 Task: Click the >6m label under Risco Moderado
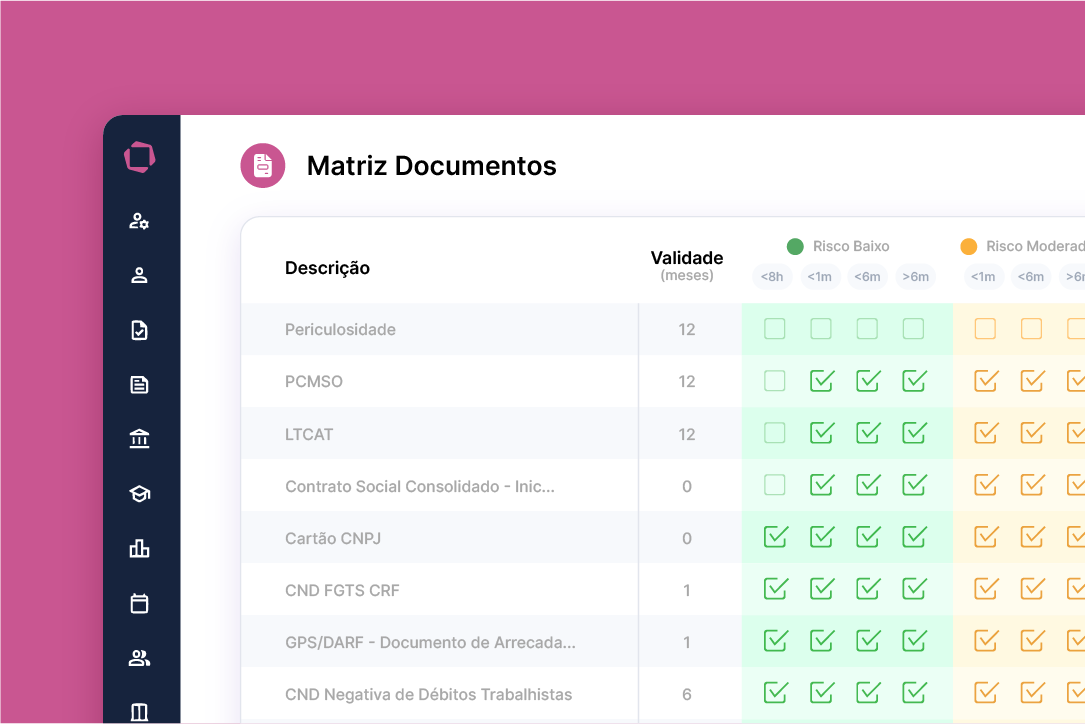(x=1076, y=277)
